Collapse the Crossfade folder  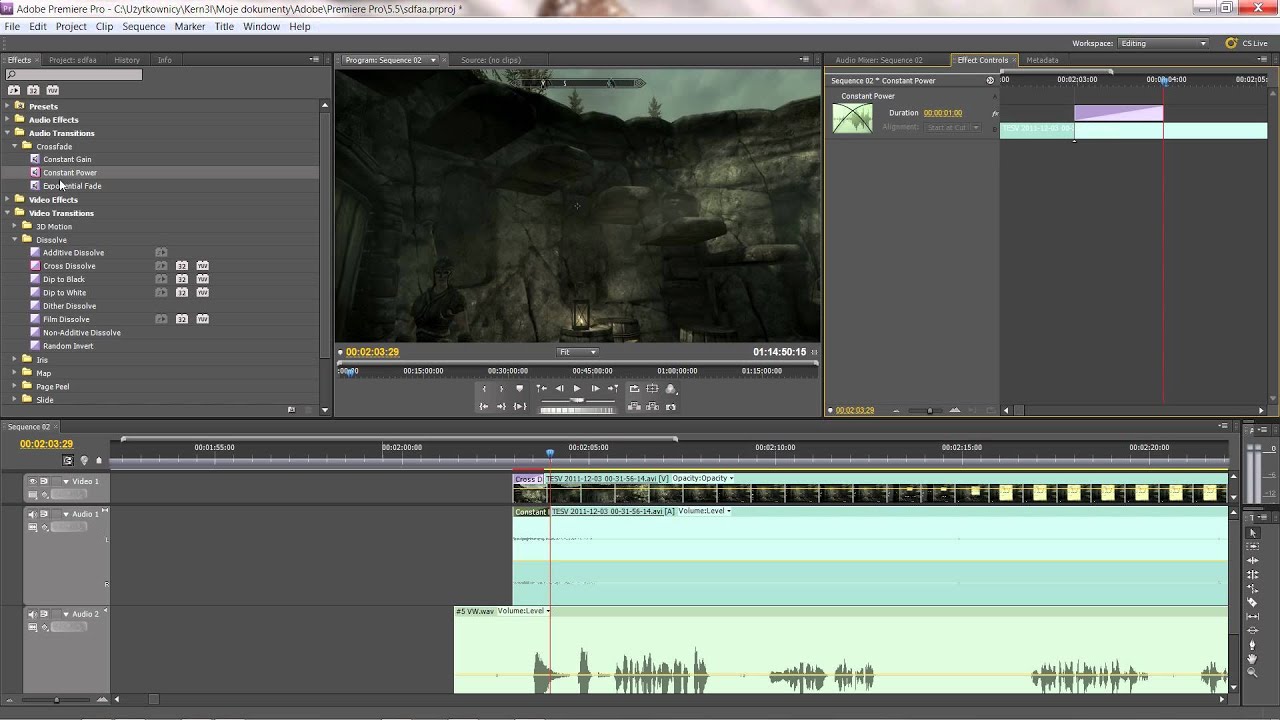(15, 146)
